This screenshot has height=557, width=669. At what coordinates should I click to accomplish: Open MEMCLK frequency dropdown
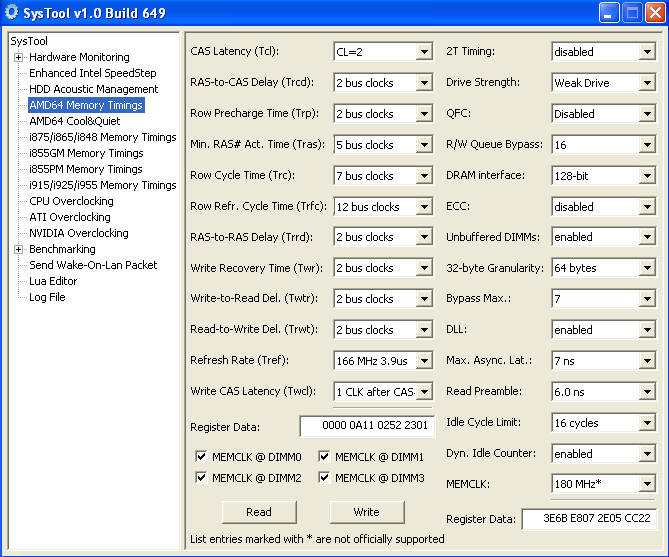pyautogui.click(x=603, y=484)
